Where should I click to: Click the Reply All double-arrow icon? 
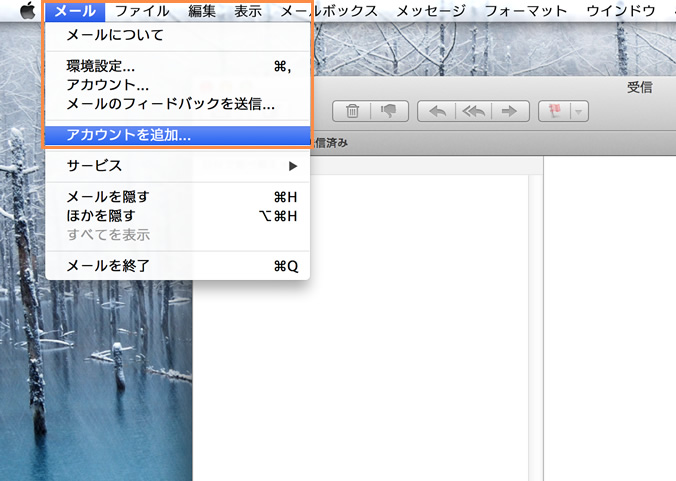(x=473, y=111)
